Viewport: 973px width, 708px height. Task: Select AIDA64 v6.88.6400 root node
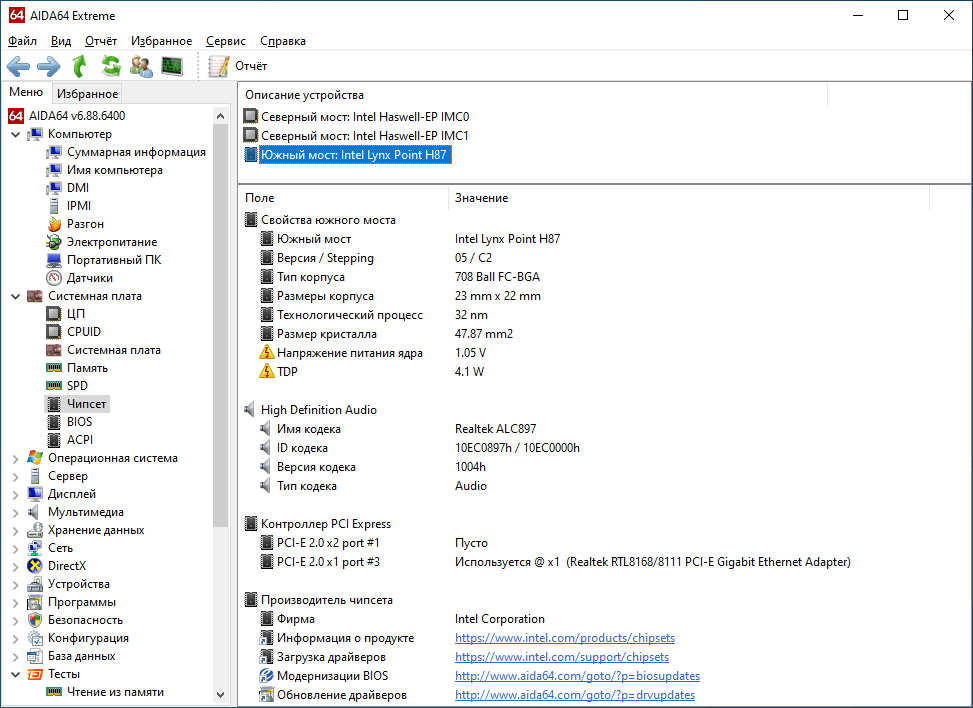point(66,116)
